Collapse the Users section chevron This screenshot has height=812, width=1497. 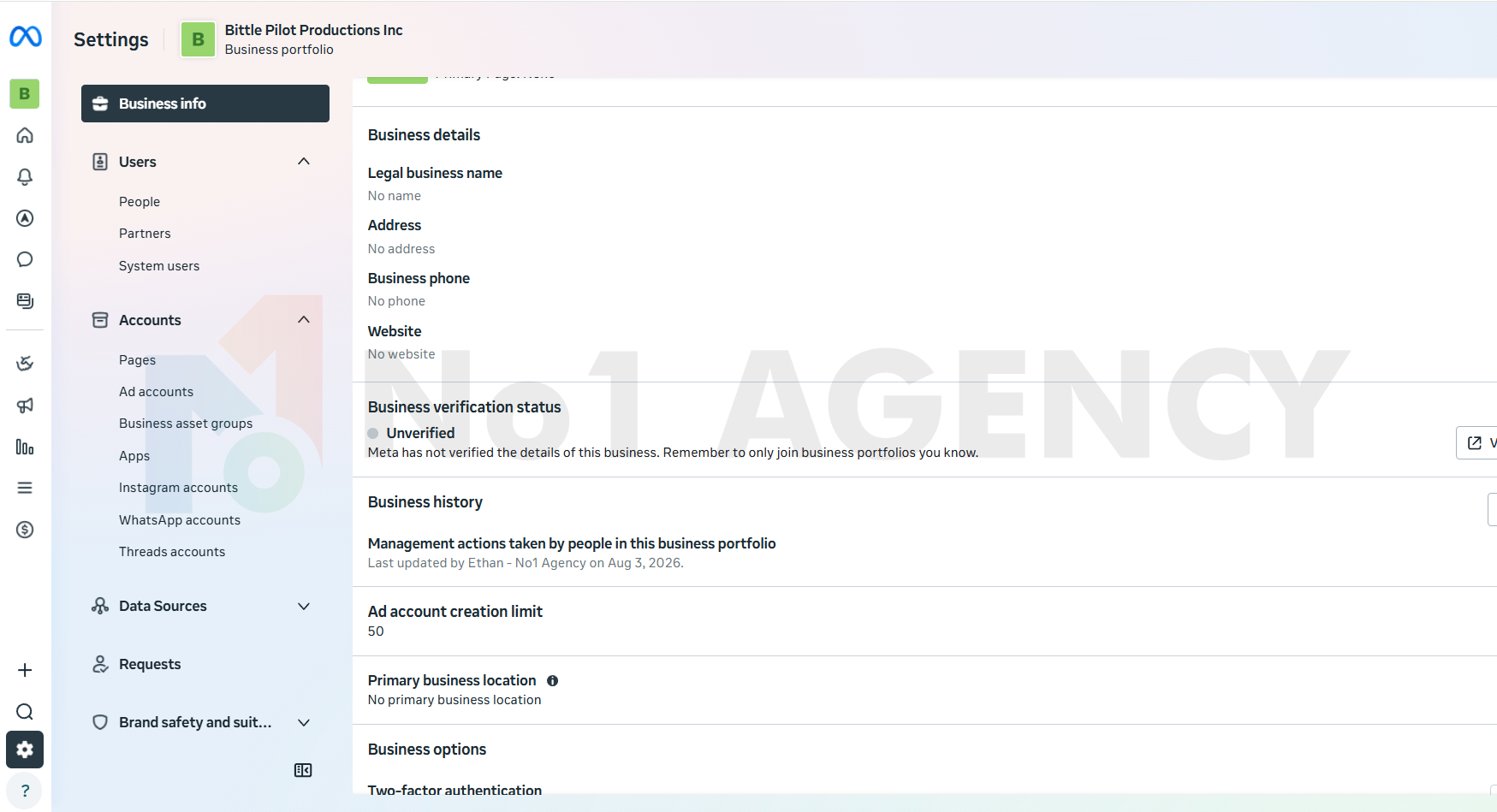(x=304, y=162)
